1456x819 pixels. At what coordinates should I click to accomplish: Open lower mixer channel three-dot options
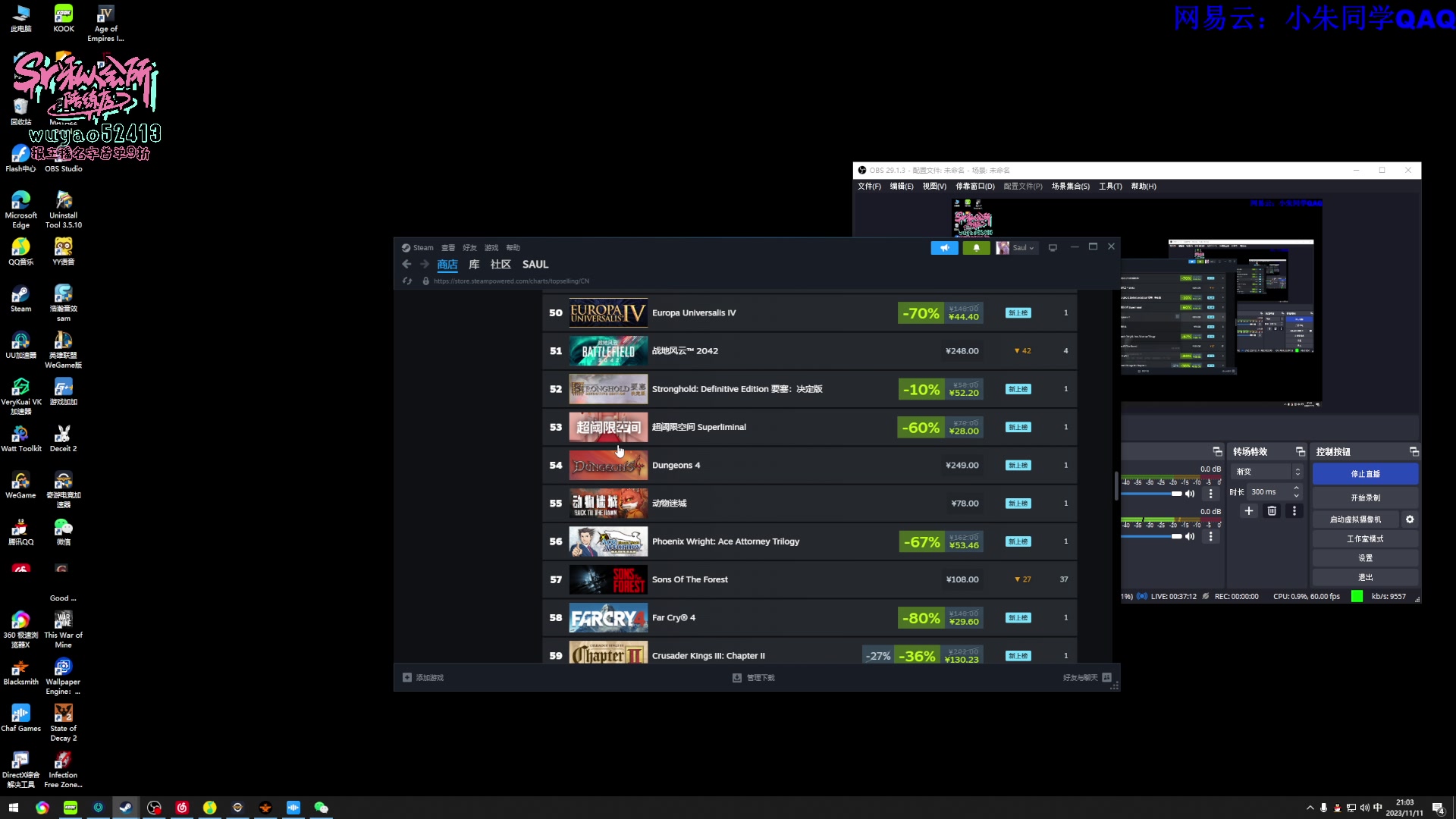point(1210,536)
